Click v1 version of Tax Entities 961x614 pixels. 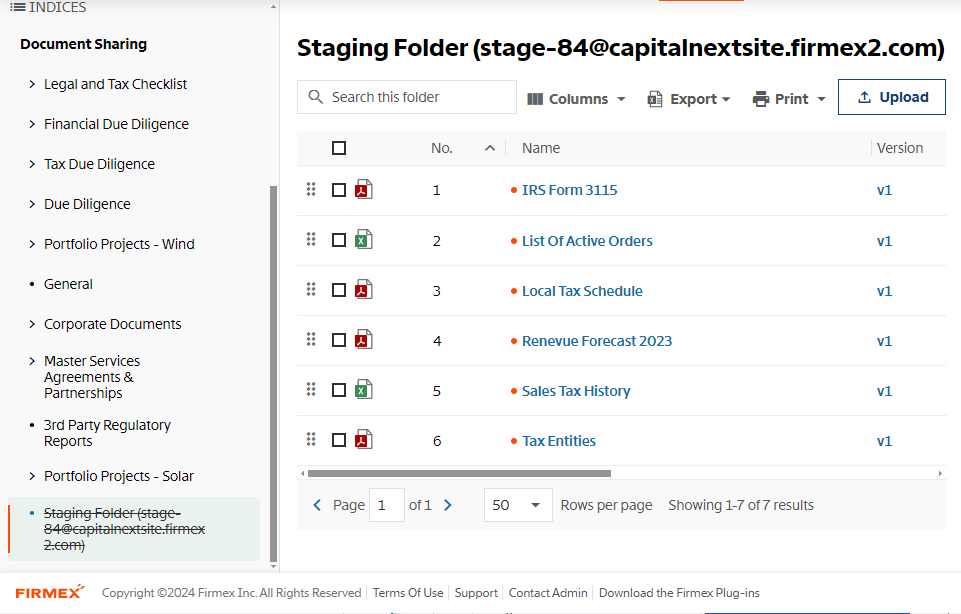tap(884, 441)
